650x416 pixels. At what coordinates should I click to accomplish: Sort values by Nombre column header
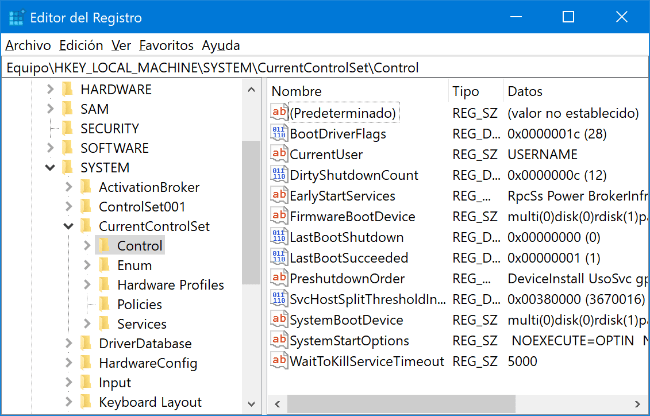pyautogui.click(x=358, y=91)
